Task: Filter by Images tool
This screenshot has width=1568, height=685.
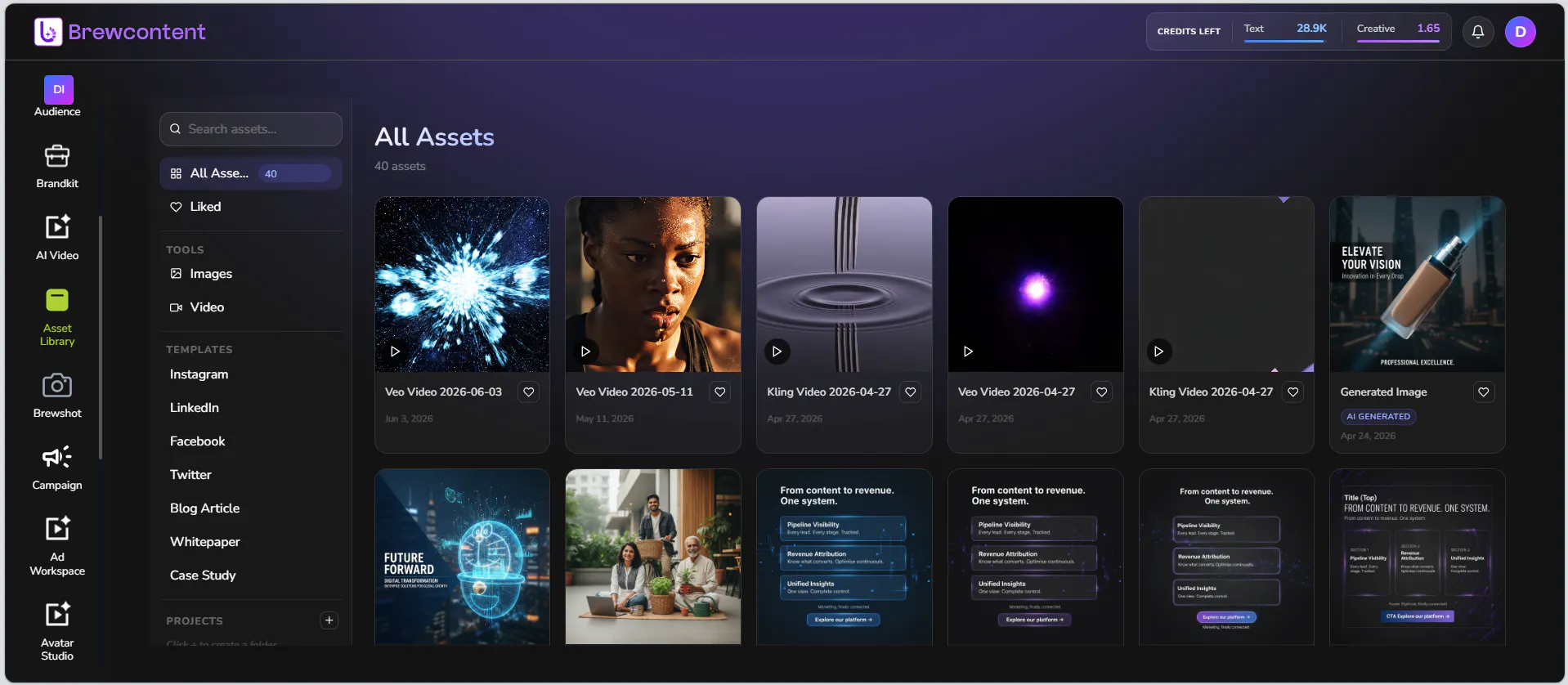Action: coord(251,274)
